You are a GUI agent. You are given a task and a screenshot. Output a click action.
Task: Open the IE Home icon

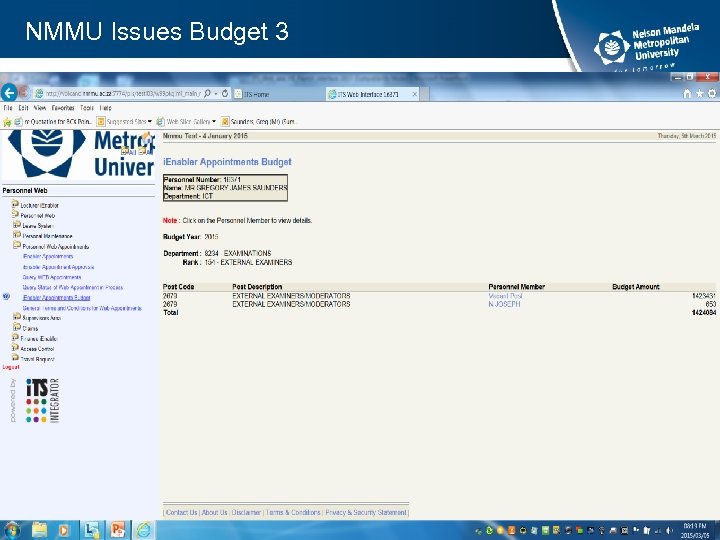click(x=687, y=94)
